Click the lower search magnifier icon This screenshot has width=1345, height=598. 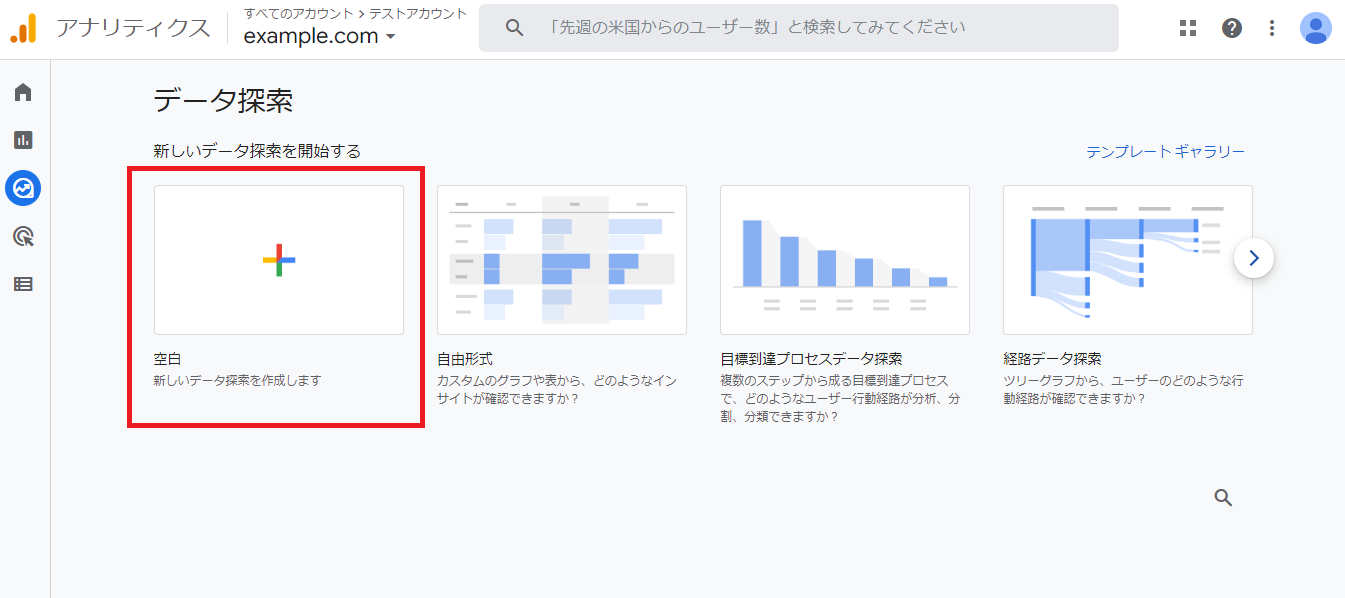pyautogui.click(x=1223, y=498)
